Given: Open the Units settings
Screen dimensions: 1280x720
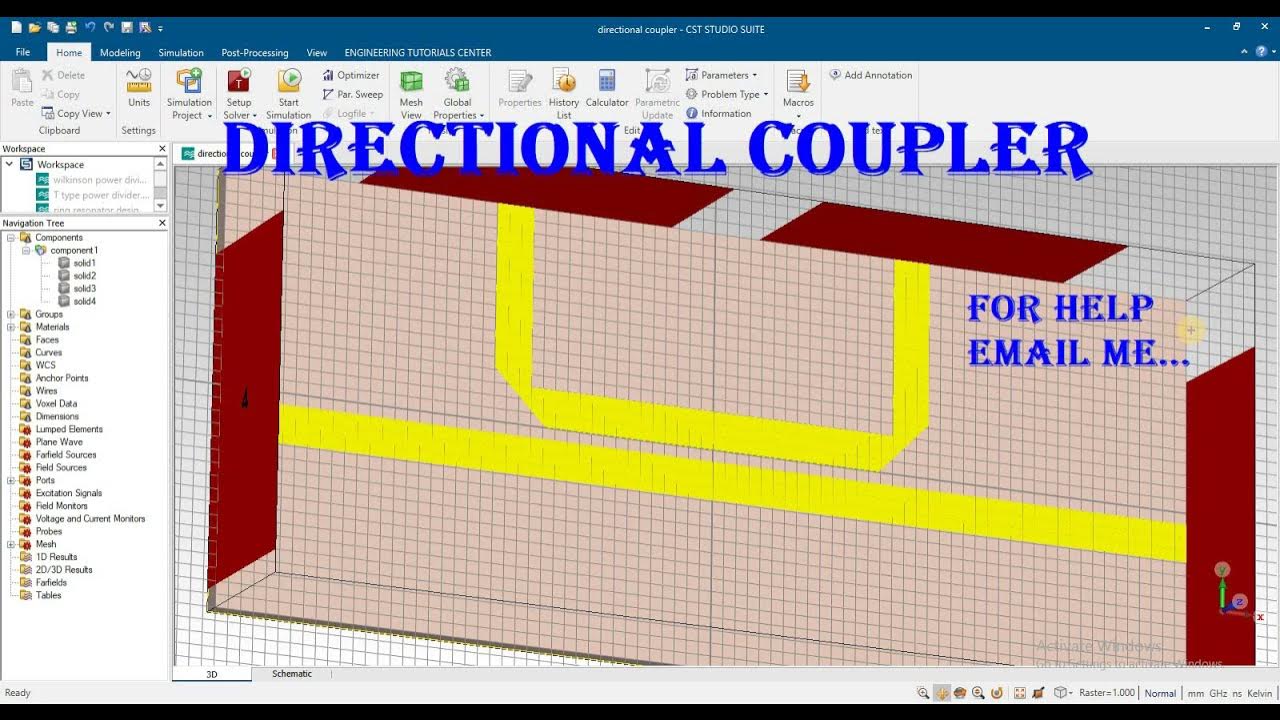Looking at the screenshot, I should click(x=139, y=89).
